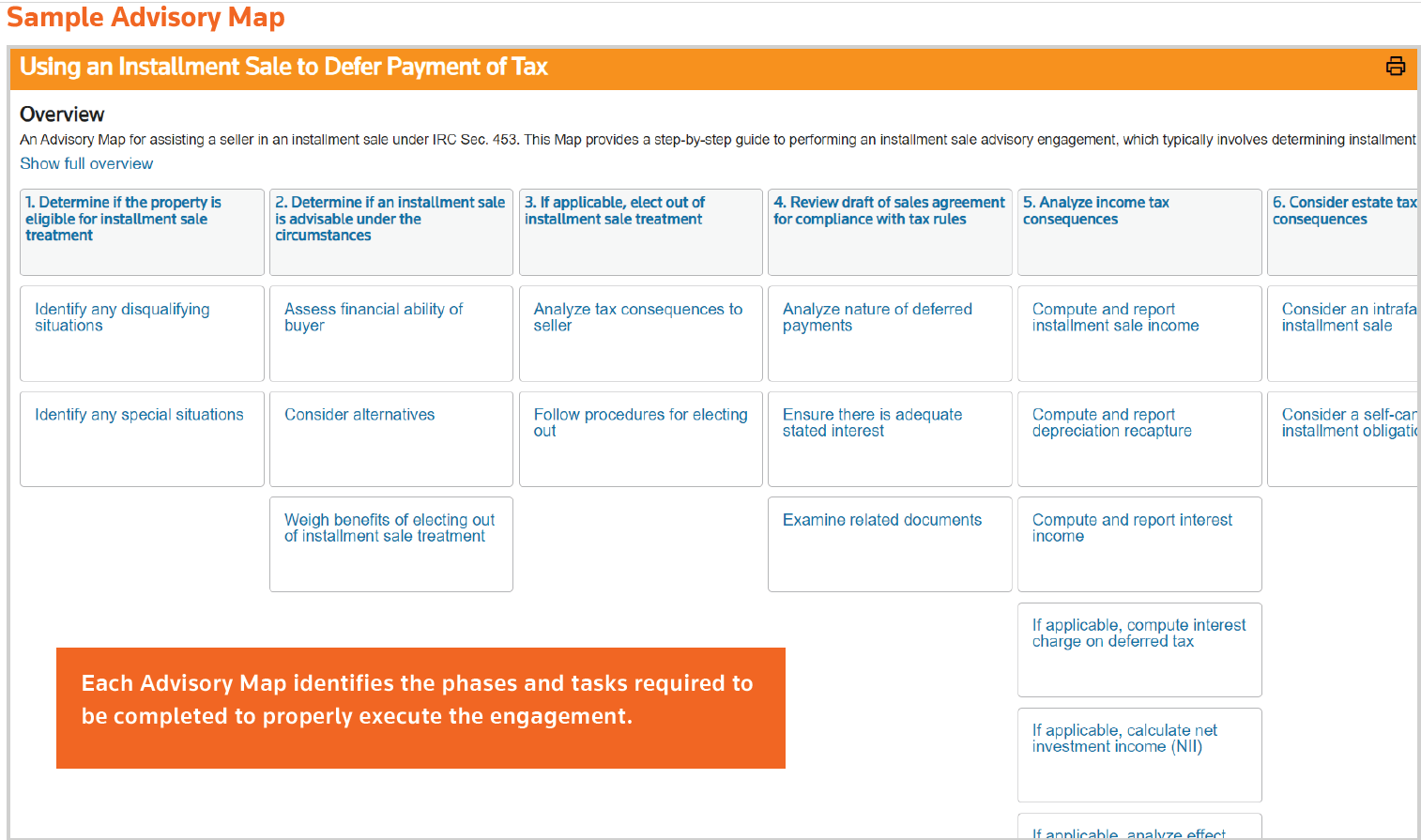The height and width of the screenshot is (840, 1421).
Task: Open phase 6 Consider estate tax consequences
Action: coord(1343,211)
